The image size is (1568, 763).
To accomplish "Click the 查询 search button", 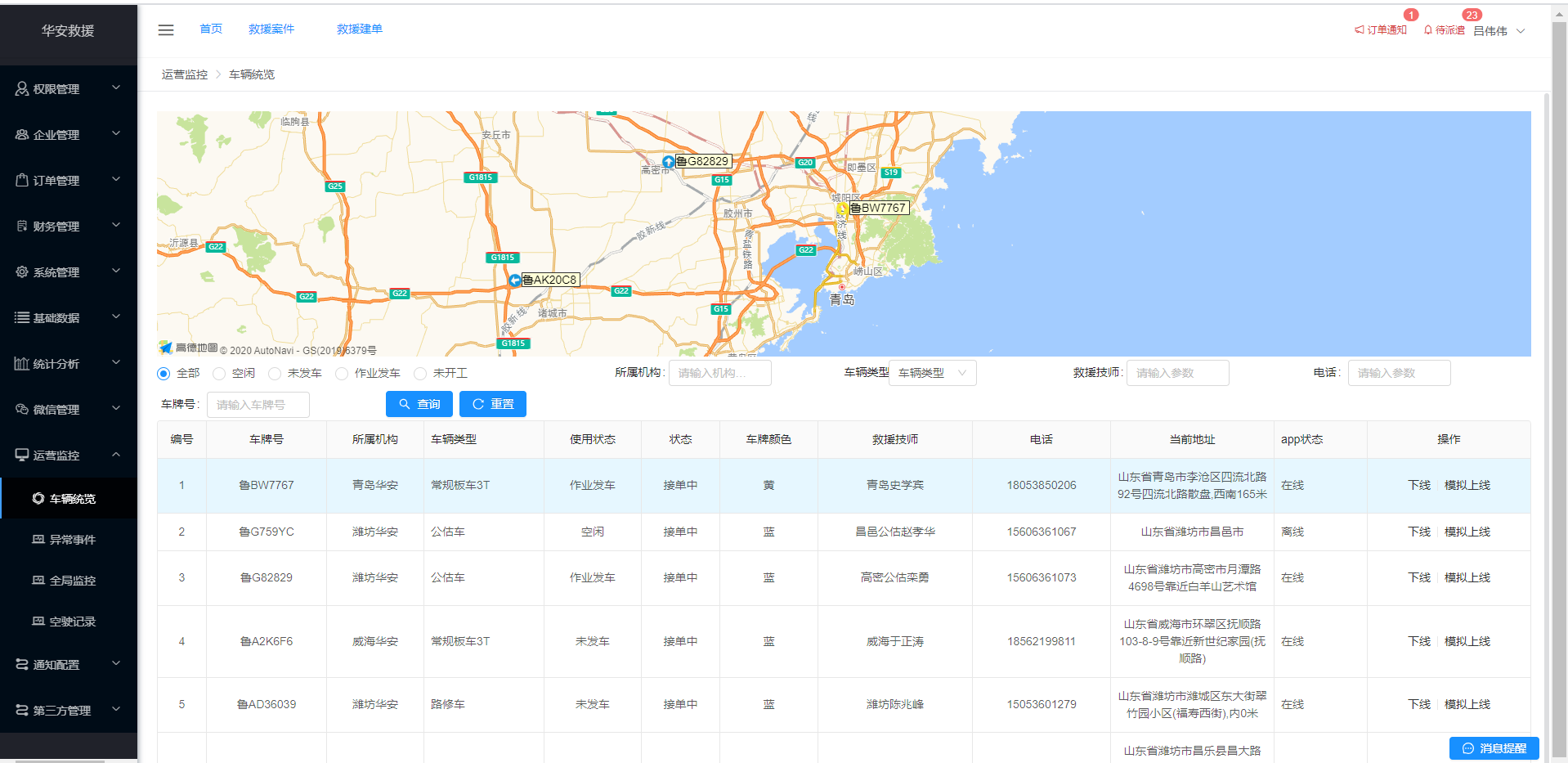I will pyautogui.click(x=419, y=404).
